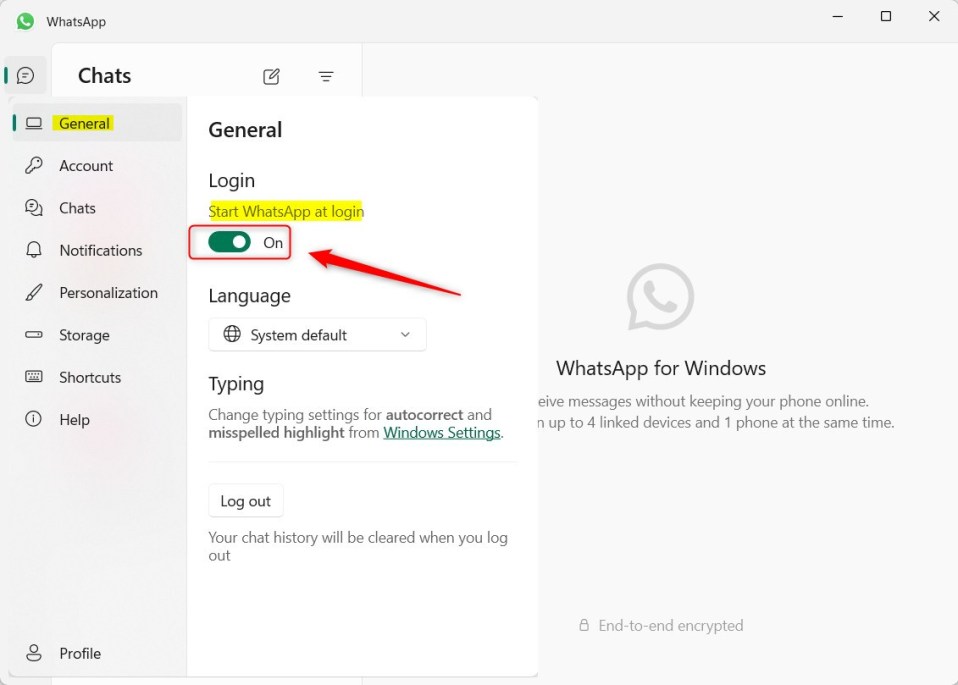Switch to the Chats settings tab
This screenshot has width=958, height=685.
(x=97, y=208)
